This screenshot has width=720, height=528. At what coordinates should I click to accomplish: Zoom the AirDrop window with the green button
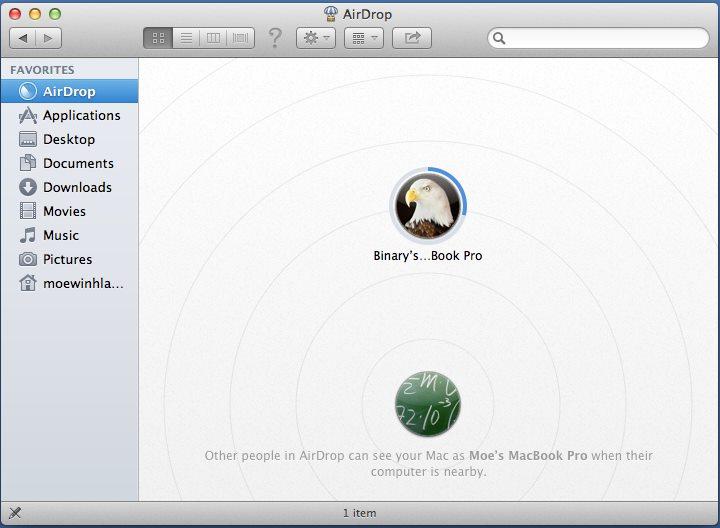pyautogui.click(x=55, y=14)
